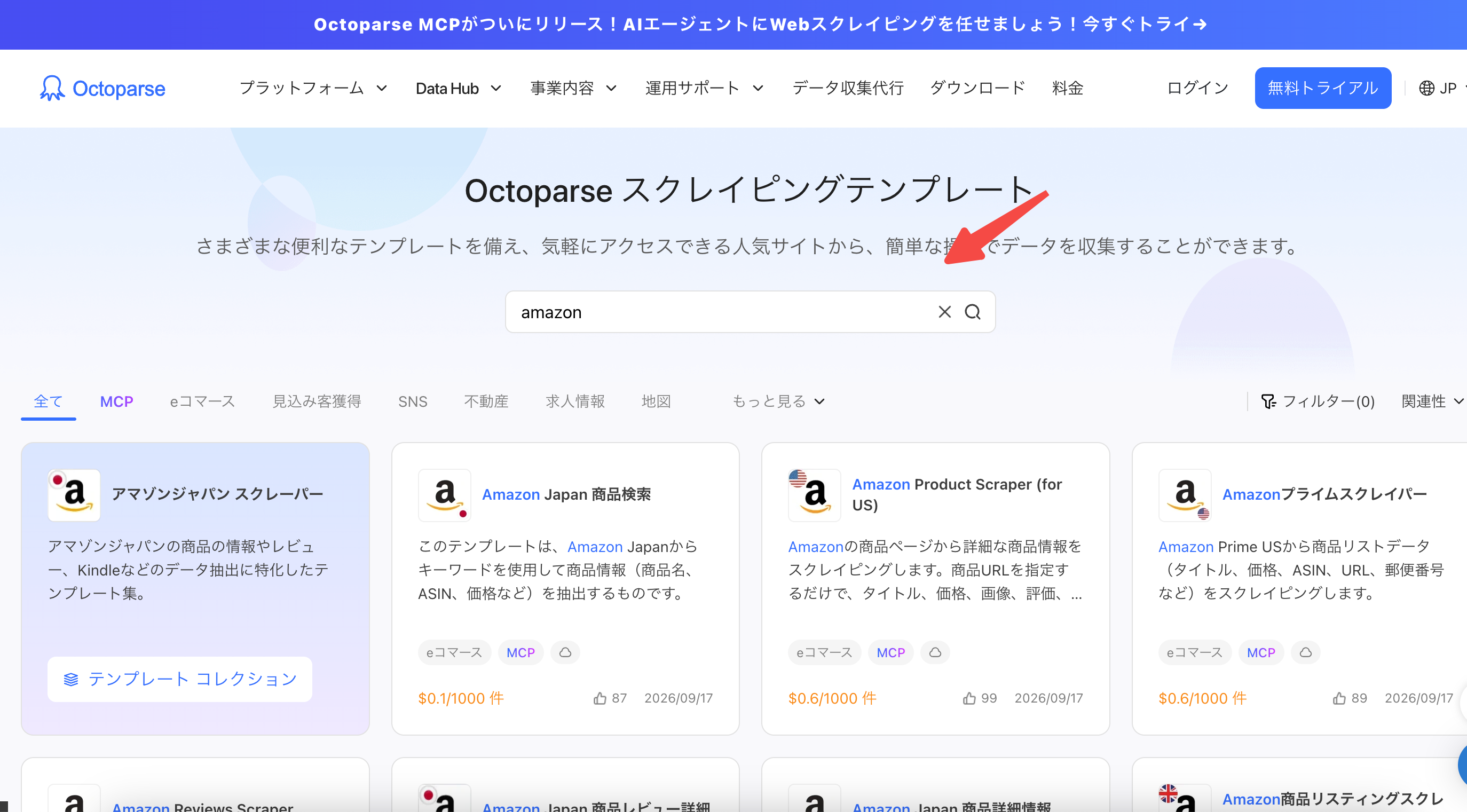
Task: Click cloud icon on Amazonプライムスクレイパー card
Action: tap(1305, 652)
